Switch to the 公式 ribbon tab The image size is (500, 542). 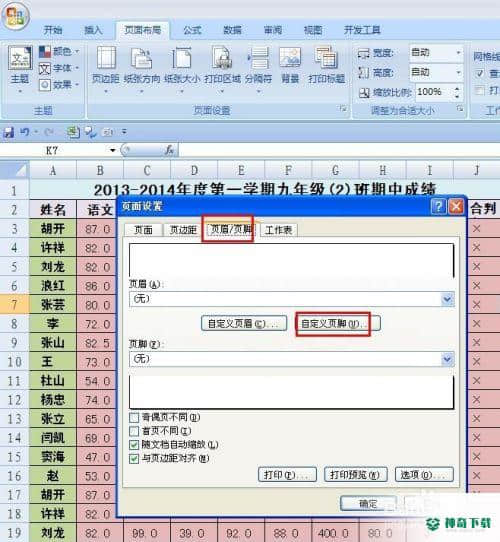tap(192, 30)
